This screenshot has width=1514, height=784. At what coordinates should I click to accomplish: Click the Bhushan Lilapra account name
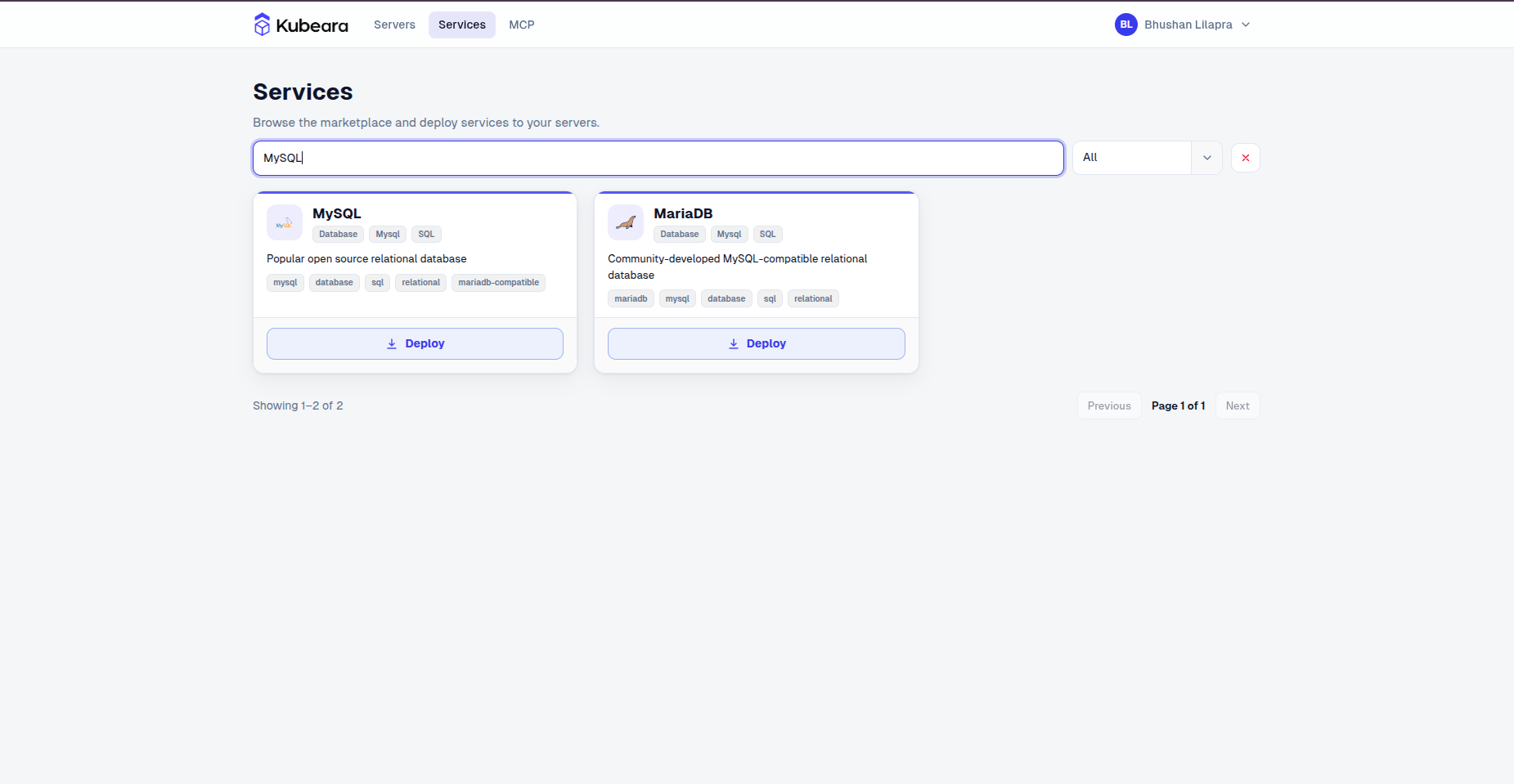point(1188,25)
